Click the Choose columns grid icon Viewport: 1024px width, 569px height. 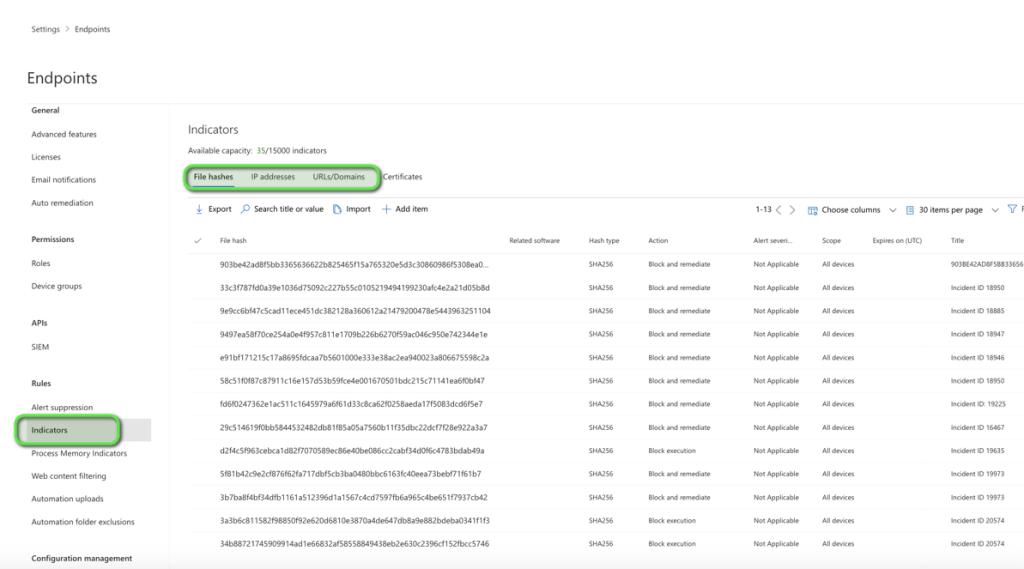click(x=813, y=210)
